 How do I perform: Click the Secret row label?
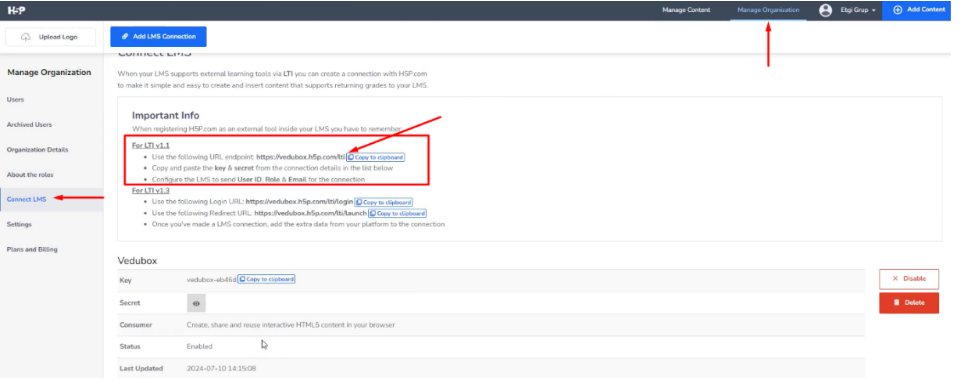click(130, 303)
